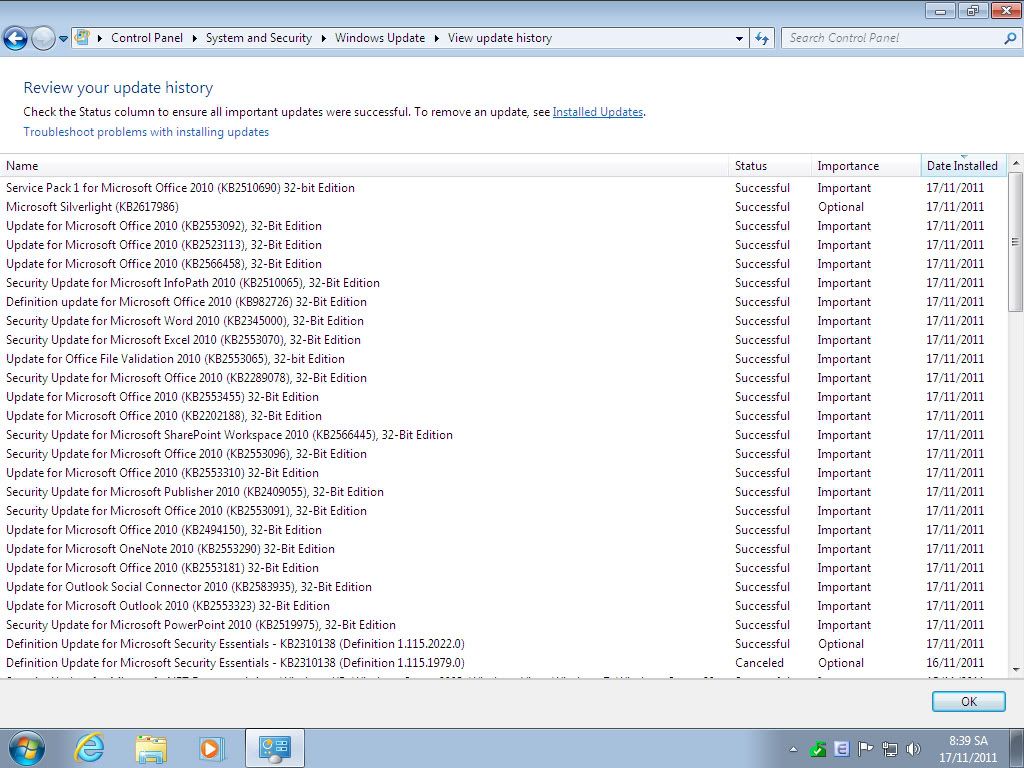
Task: Click the blue E tray icon
Action: [842, 749]
